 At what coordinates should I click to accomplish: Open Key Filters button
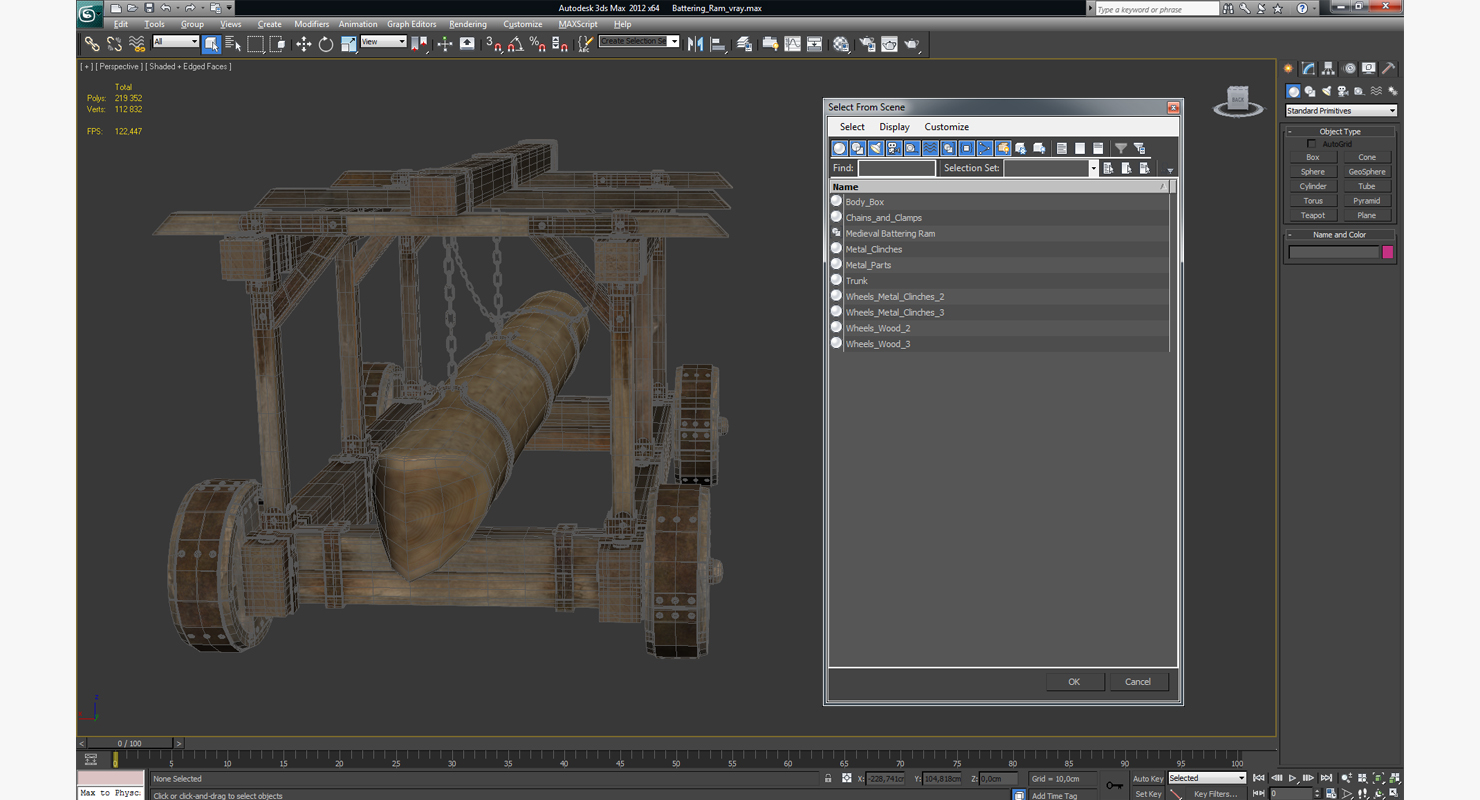pos(1215,794)
